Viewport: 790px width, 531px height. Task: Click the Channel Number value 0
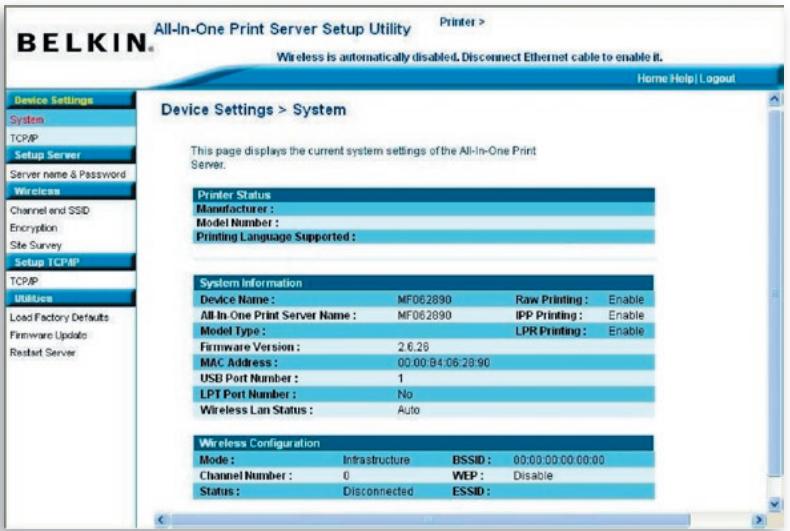(x=346, y=476)
